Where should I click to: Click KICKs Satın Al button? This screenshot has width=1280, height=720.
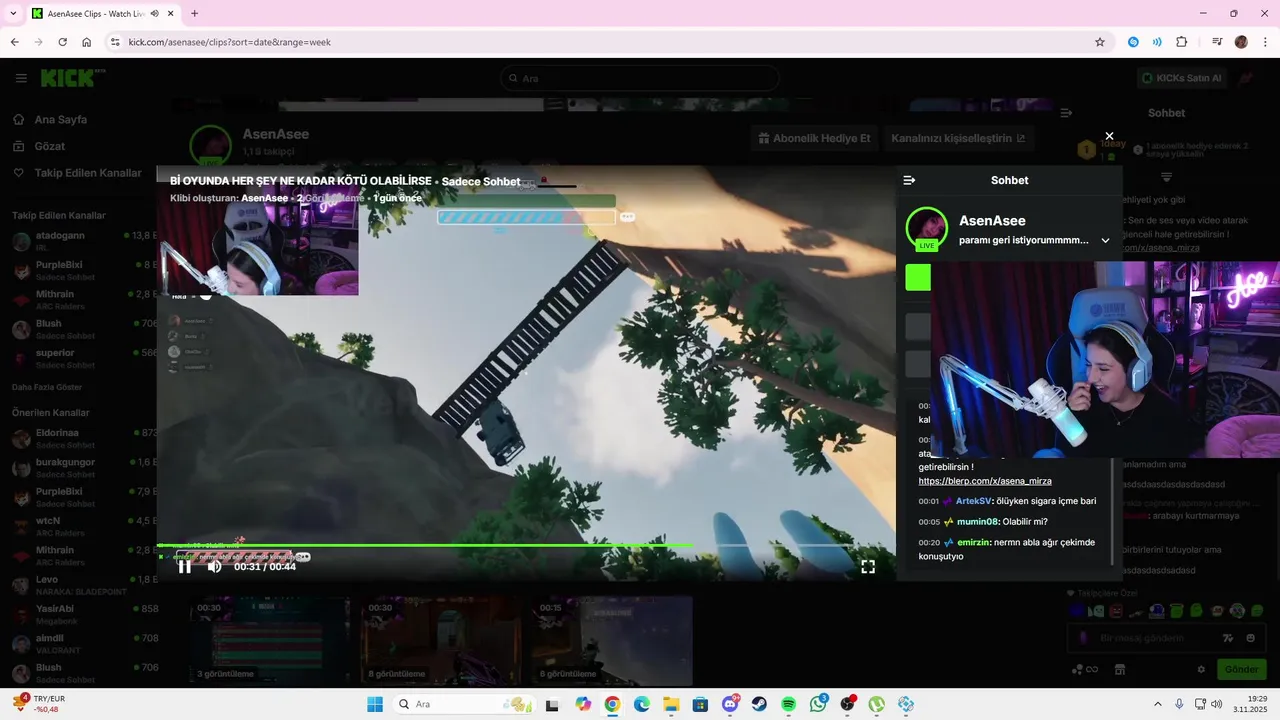[x=1181, y=78]
